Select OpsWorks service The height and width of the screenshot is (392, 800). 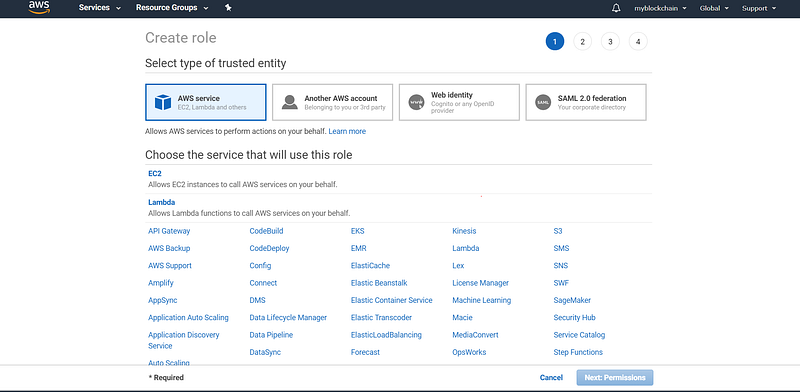(x=469, y=352)
